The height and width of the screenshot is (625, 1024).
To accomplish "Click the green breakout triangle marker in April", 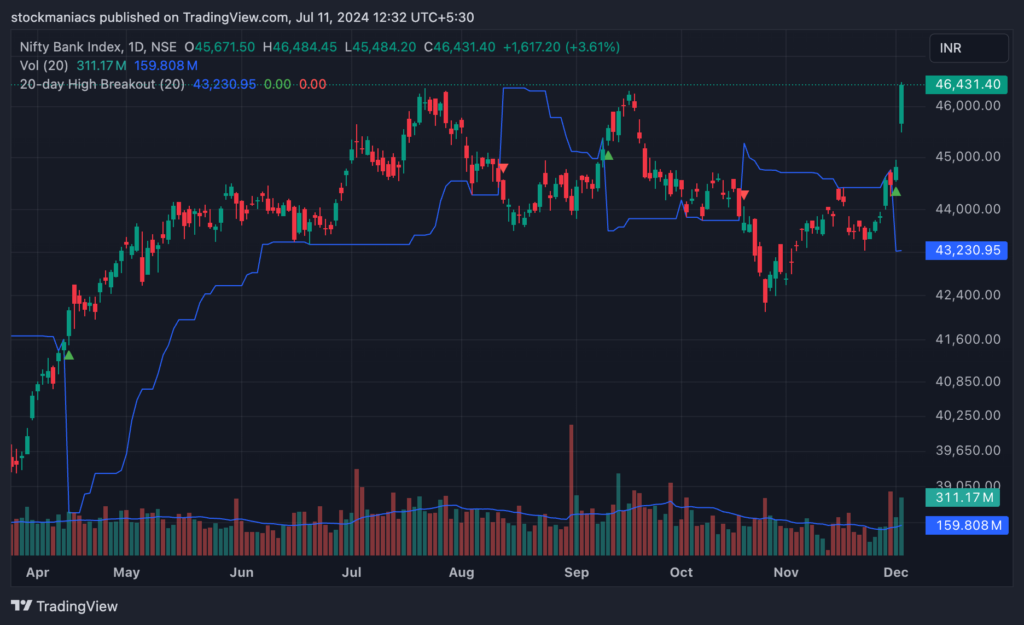I will [x=69, y=355].
